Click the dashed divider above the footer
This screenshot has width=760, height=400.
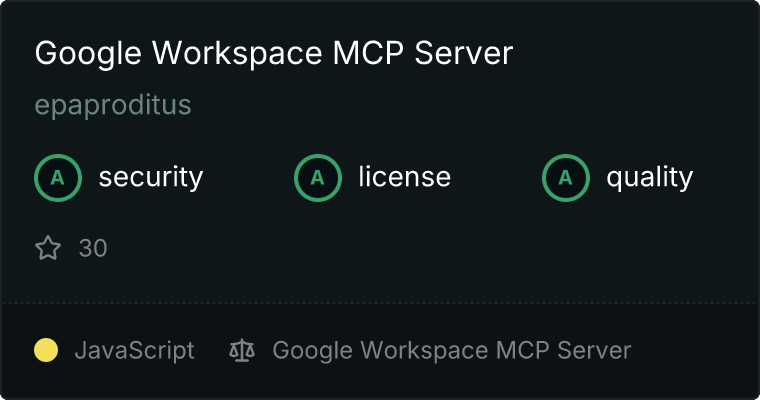click(x=380, y=302)
